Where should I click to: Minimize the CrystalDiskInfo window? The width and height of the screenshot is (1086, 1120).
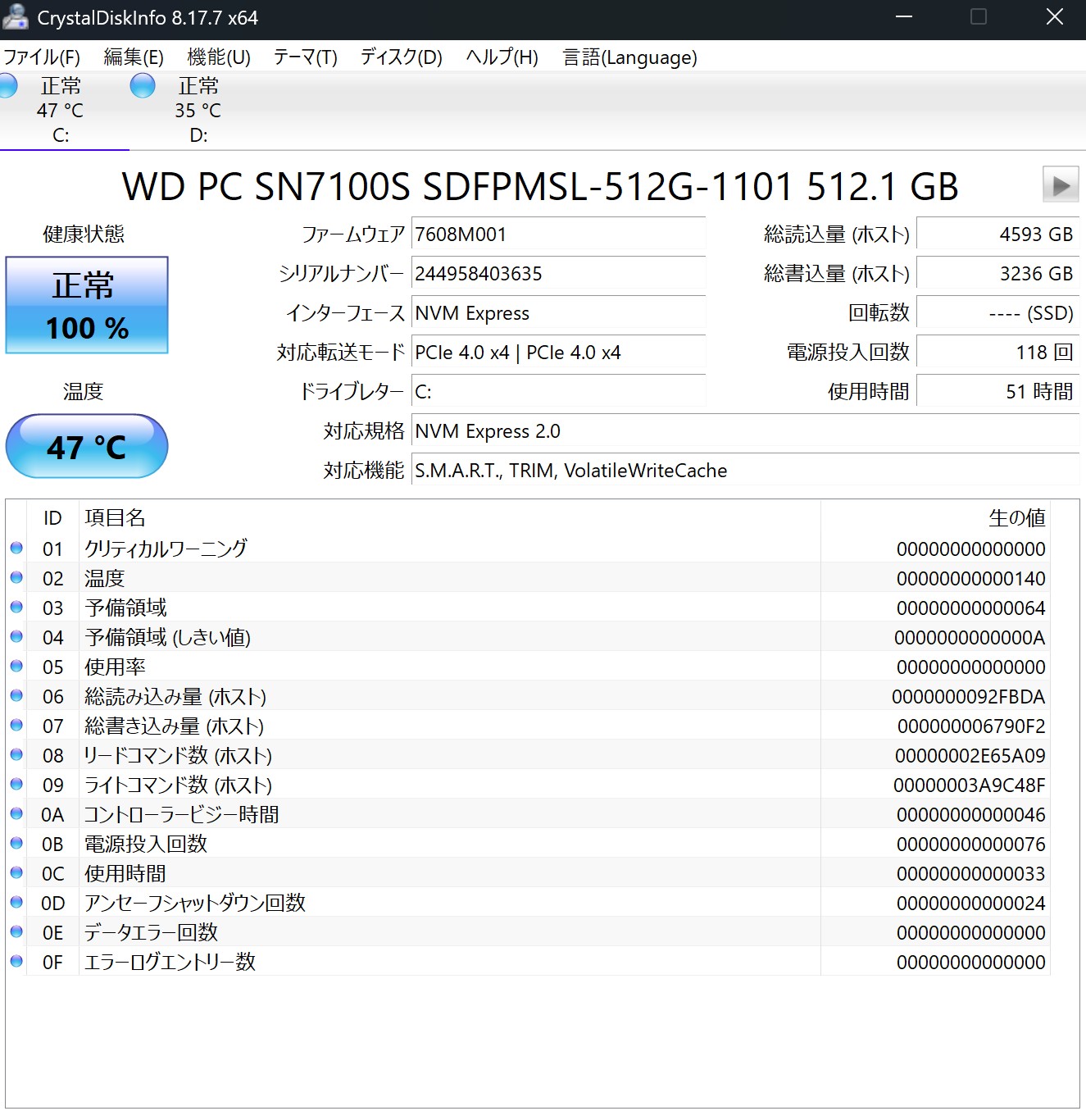pyautogui.click(x=904, y=17)
